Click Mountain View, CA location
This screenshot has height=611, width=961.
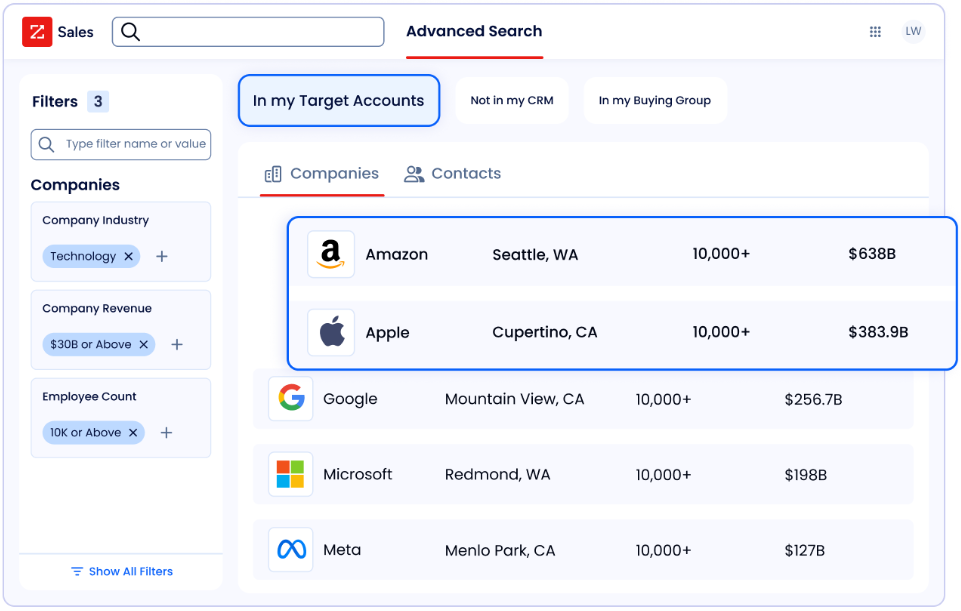[x=514, y=400]
